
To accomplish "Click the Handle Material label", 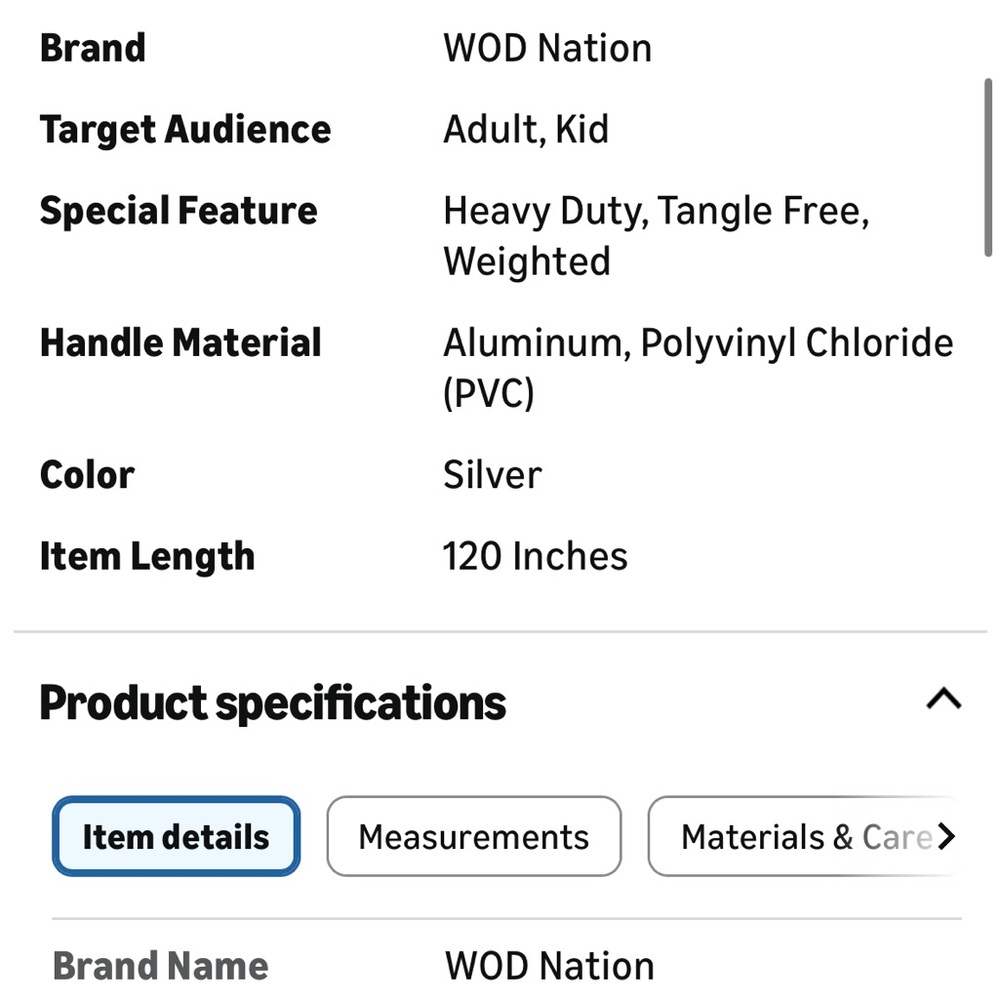I will point(181,343).
